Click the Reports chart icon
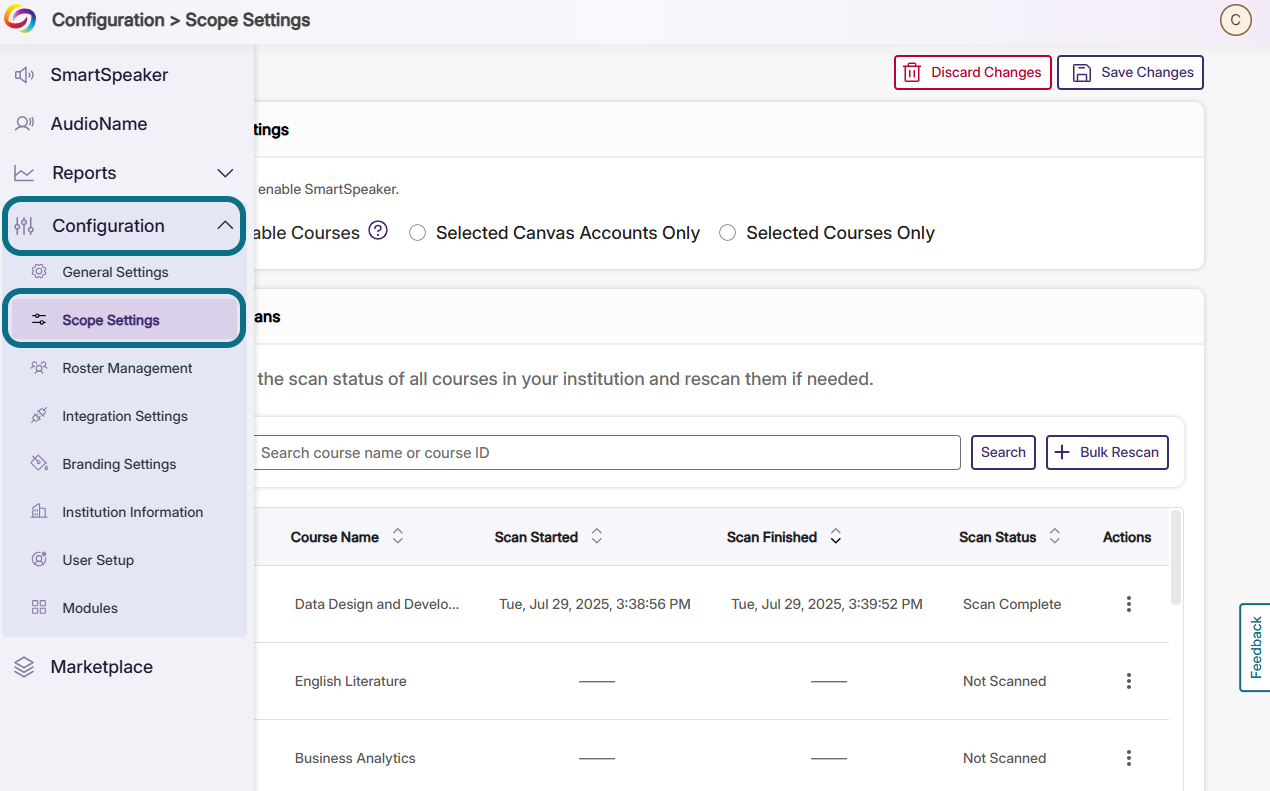The width and height of the screenshot is (1270, 791). coord(25,173)
